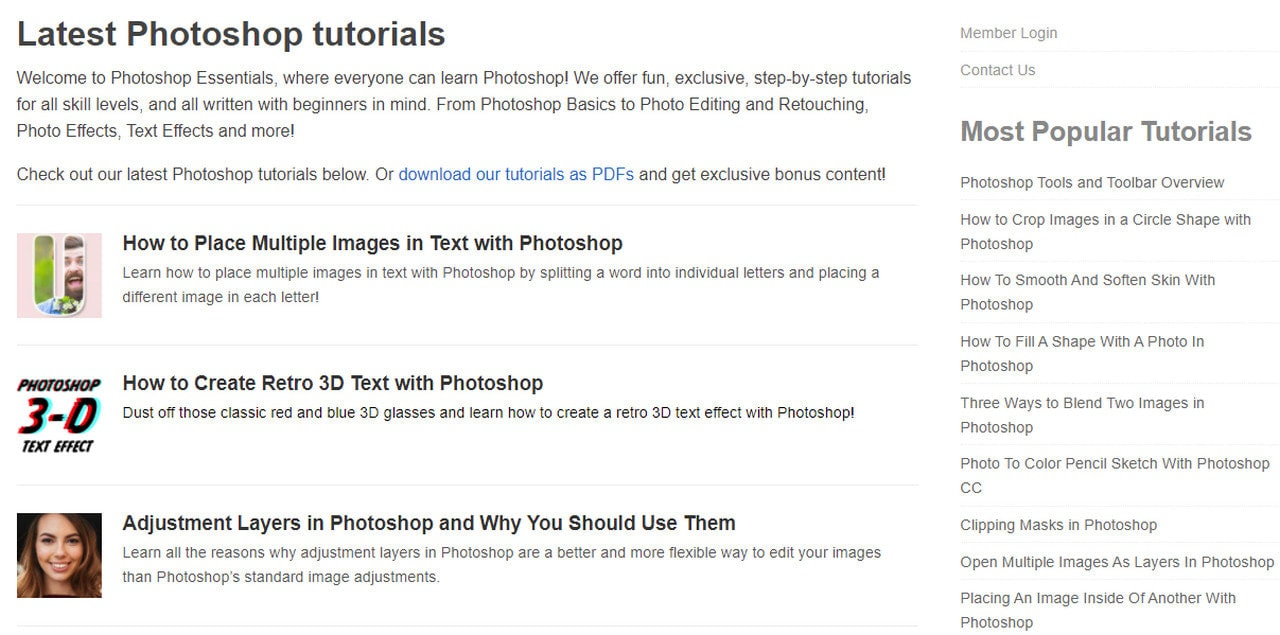This screenshot has height=635, width=1280.
Task: Open 'How To Smooth And Soften Skin' tutorial
Action: coord(1087,280)
